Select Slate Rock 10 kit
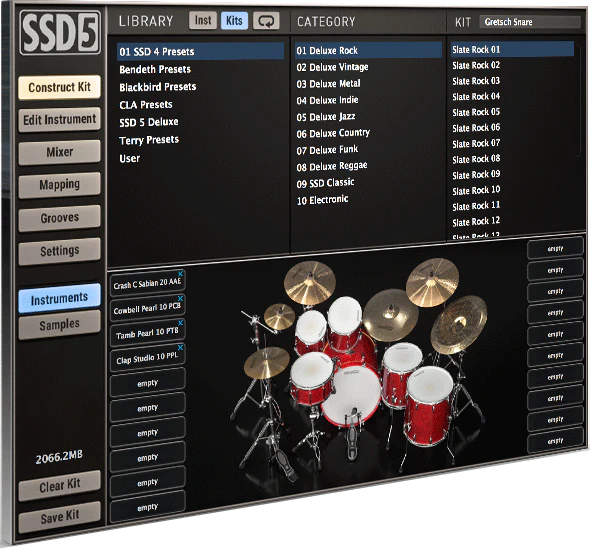The height and width of the screenshot is (549, 590). 476,190
